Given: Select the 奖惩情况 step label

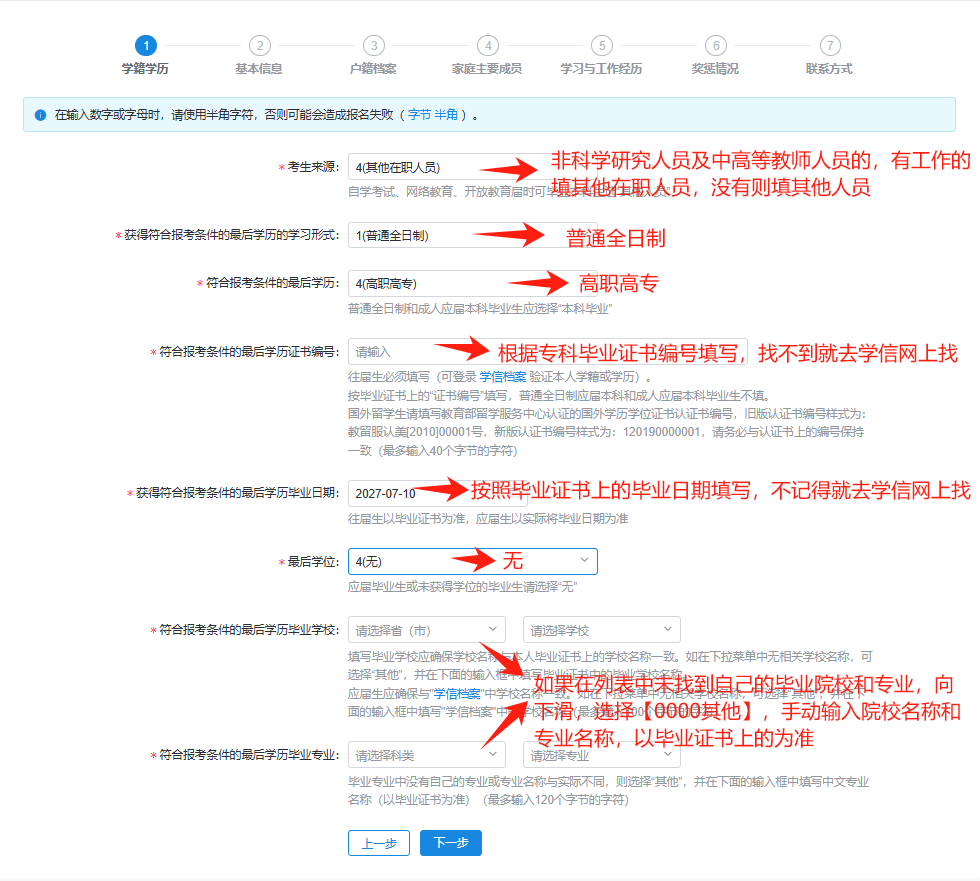Looking at the screenshot, I should click(716, 69).
